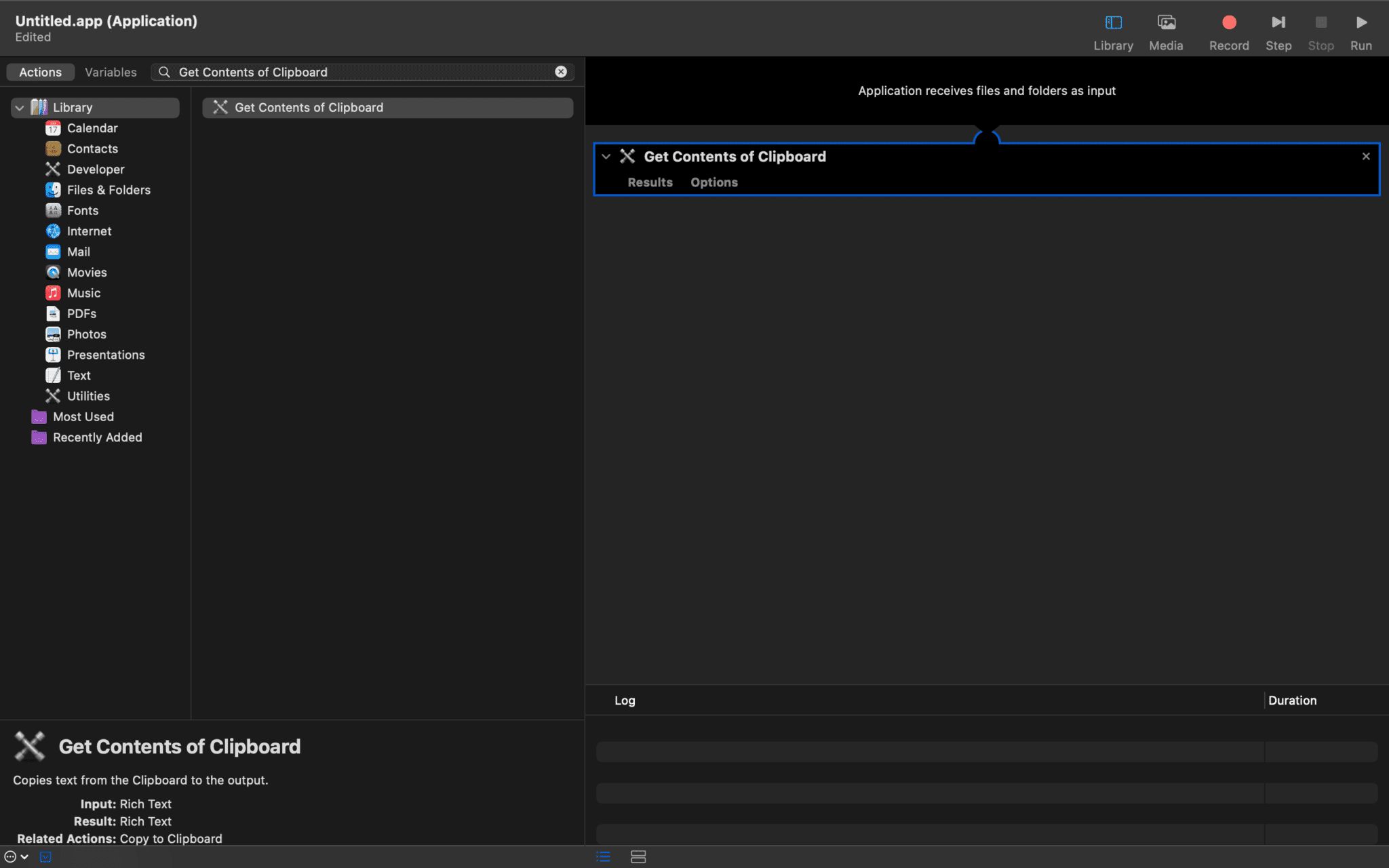Open the Media browser icon
Screen dimensions: 1389x868
pyautogui.click(x=1166, y=23)
